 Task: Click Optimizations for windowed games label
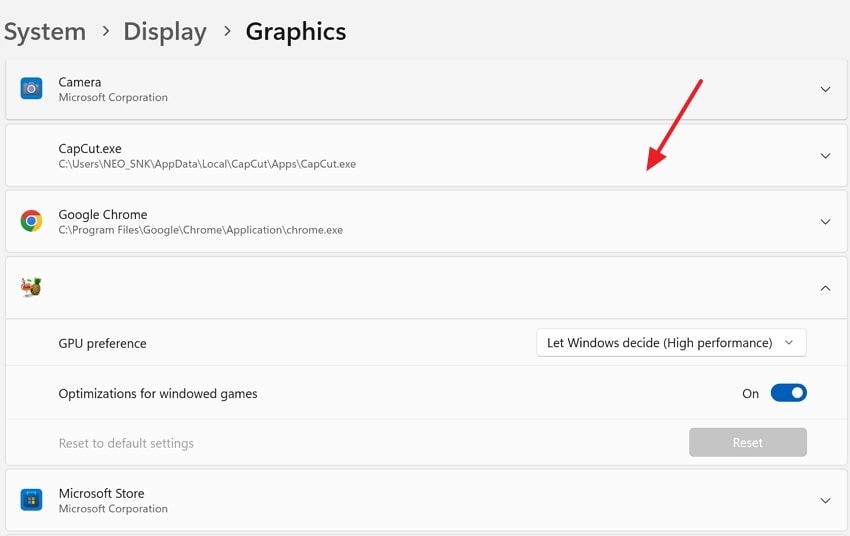(x=158, y=393)
